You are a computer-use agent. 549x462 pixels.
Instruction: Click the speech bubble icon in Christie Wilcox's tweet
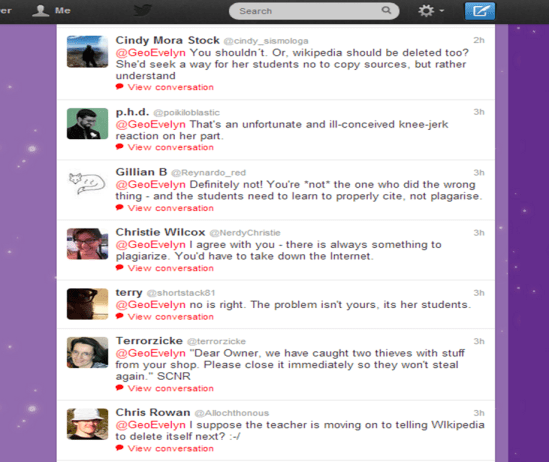click(x=120, y=268)
